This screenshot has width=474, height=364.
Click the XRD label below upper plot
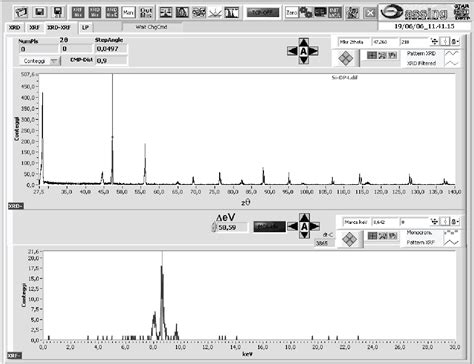(16, 206)
